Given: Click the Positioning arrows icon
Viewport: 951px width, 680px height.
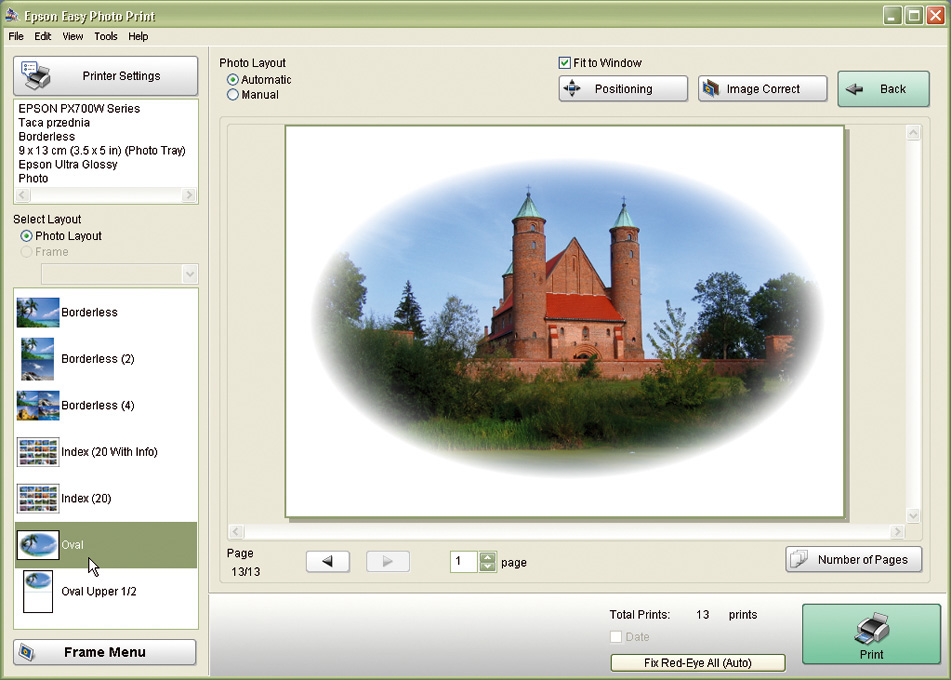Looking at the screenshot, I should coord(572,89).
